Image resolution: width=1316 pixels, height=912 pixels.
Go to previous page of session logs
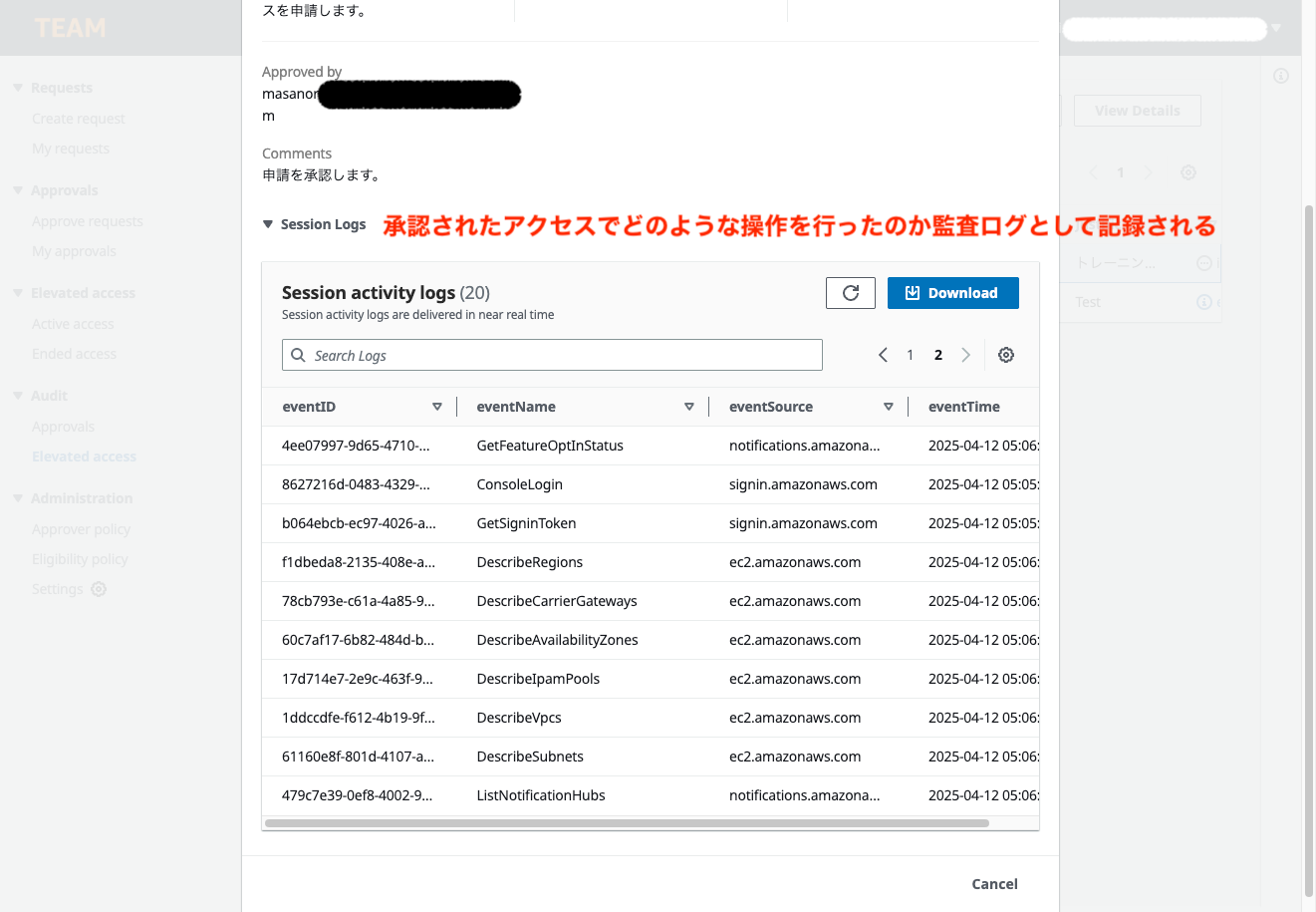click(x=883, y=355)
